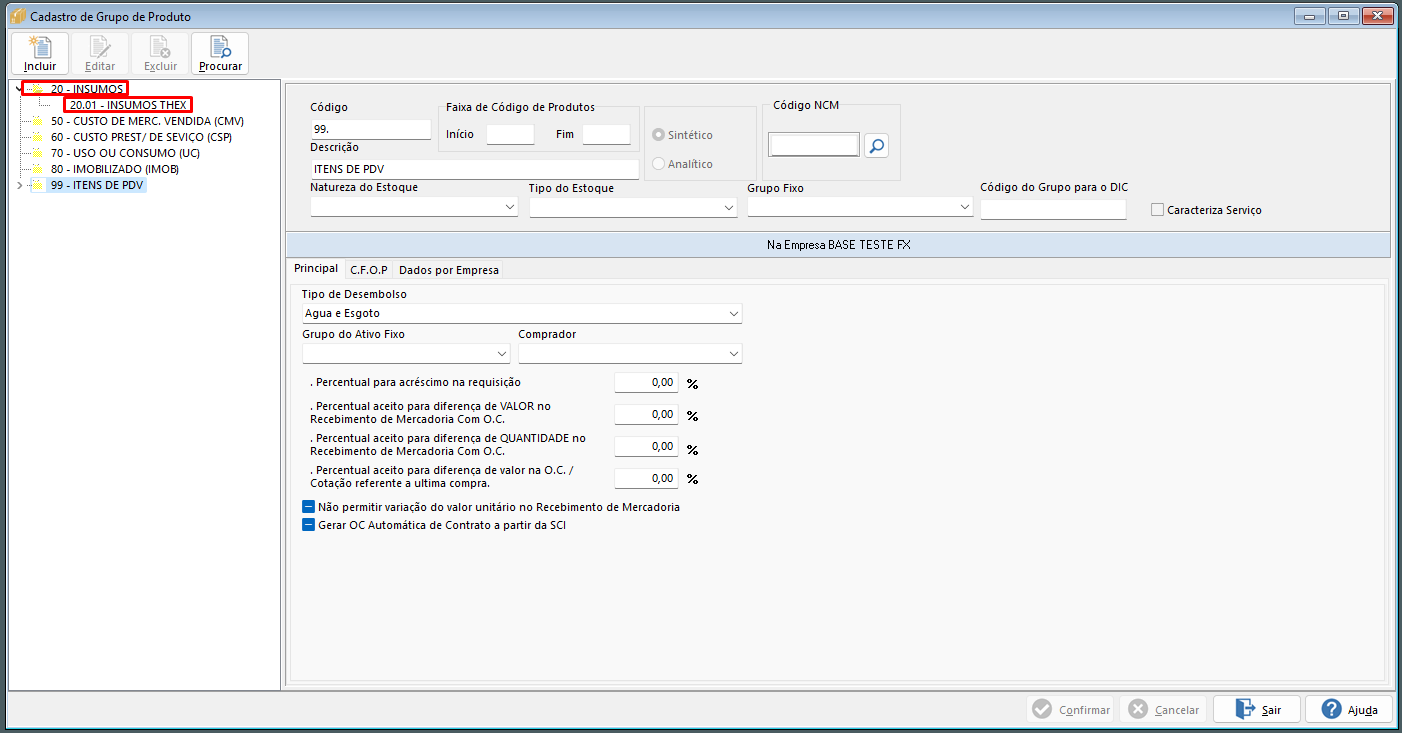Viewport: 1402px width, 733px height.
Task: Toggle Gerar OC Automática de Contrato checkbox
Action: pos(309,524)
